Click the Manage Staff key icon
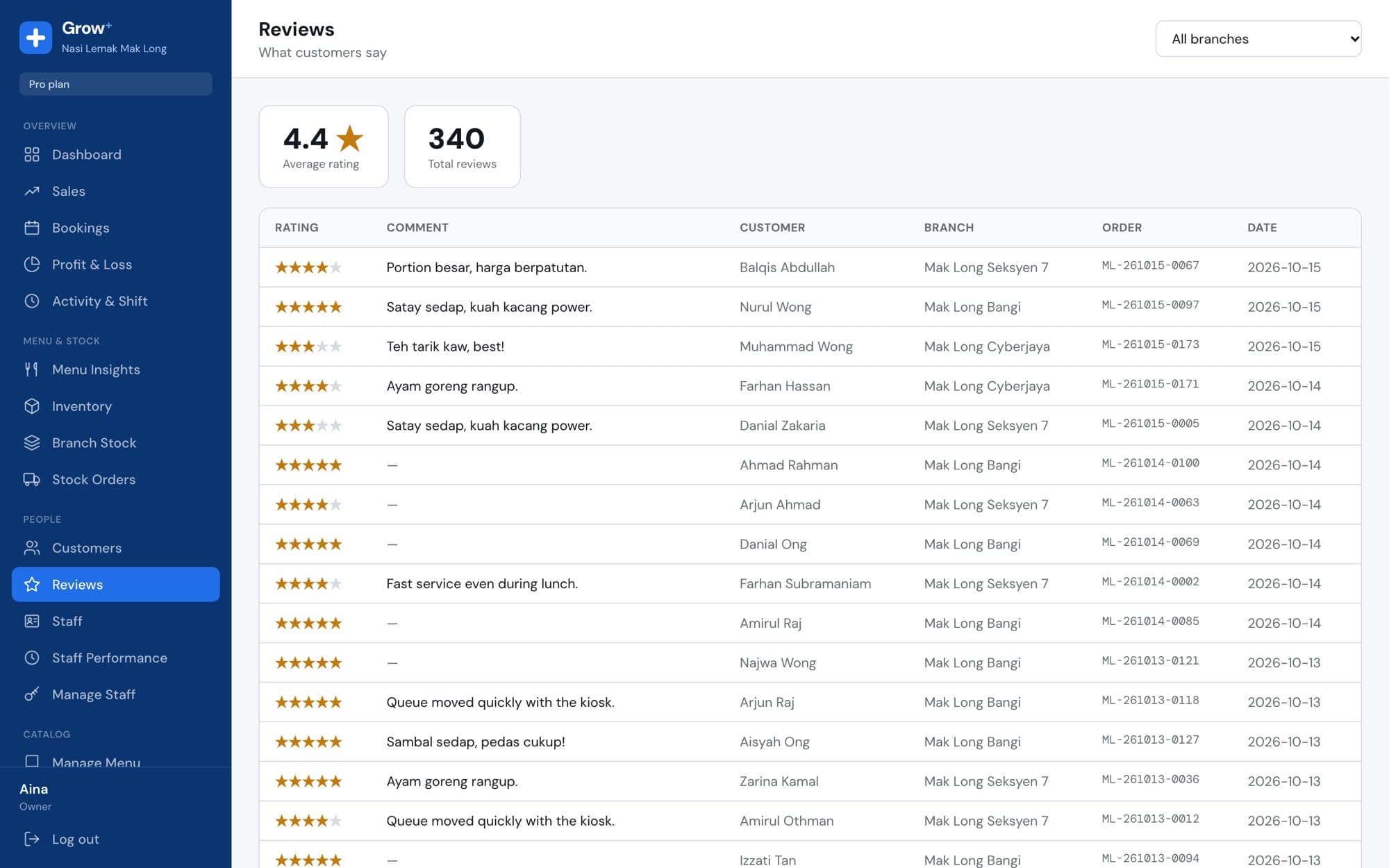The width and height of the screenshot is (1389, 868). [x=32, y=694]
